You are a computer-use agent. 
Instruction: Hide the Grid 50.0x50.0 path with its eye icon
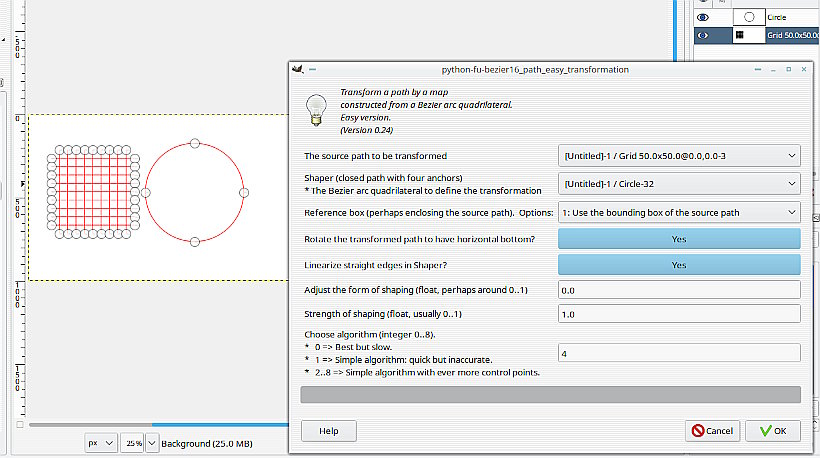click(703, 36)
